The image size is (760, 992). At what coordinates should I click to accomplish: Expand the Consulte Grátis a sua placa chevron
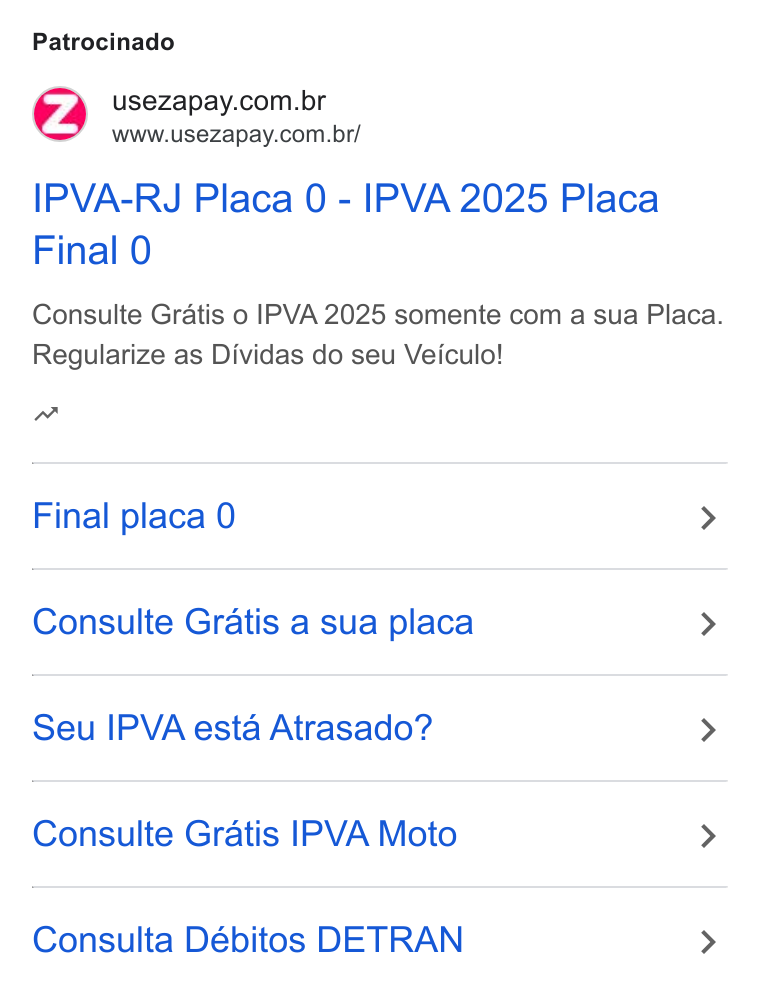708,624
